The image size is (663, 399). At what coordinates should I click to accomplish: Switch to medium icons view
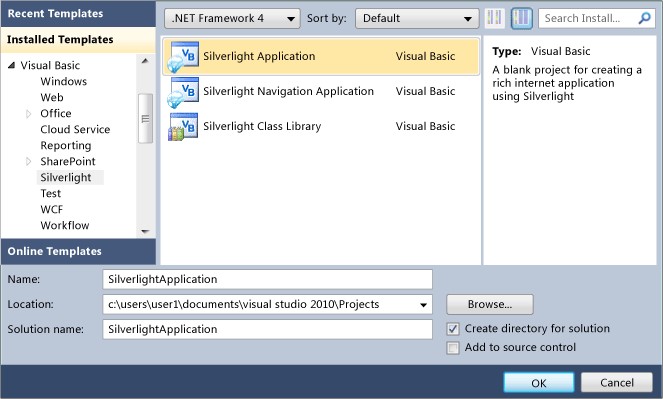pyautogui.click(x=521, y=18)
